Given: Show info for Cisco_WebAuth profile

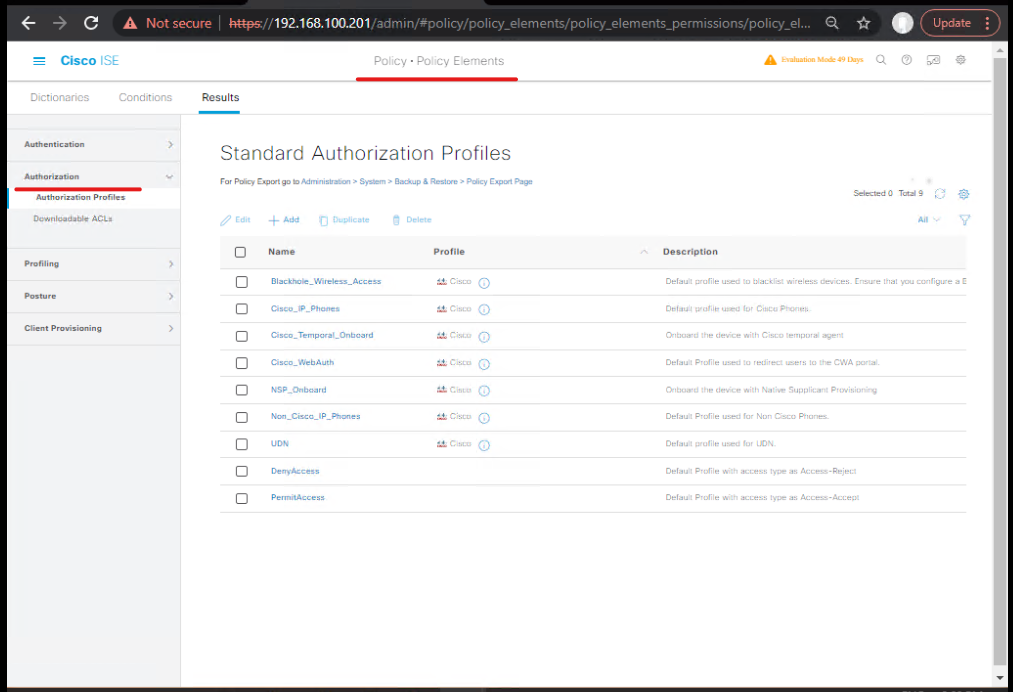Looking at the screenshot, I should click(x=484, y=364).
